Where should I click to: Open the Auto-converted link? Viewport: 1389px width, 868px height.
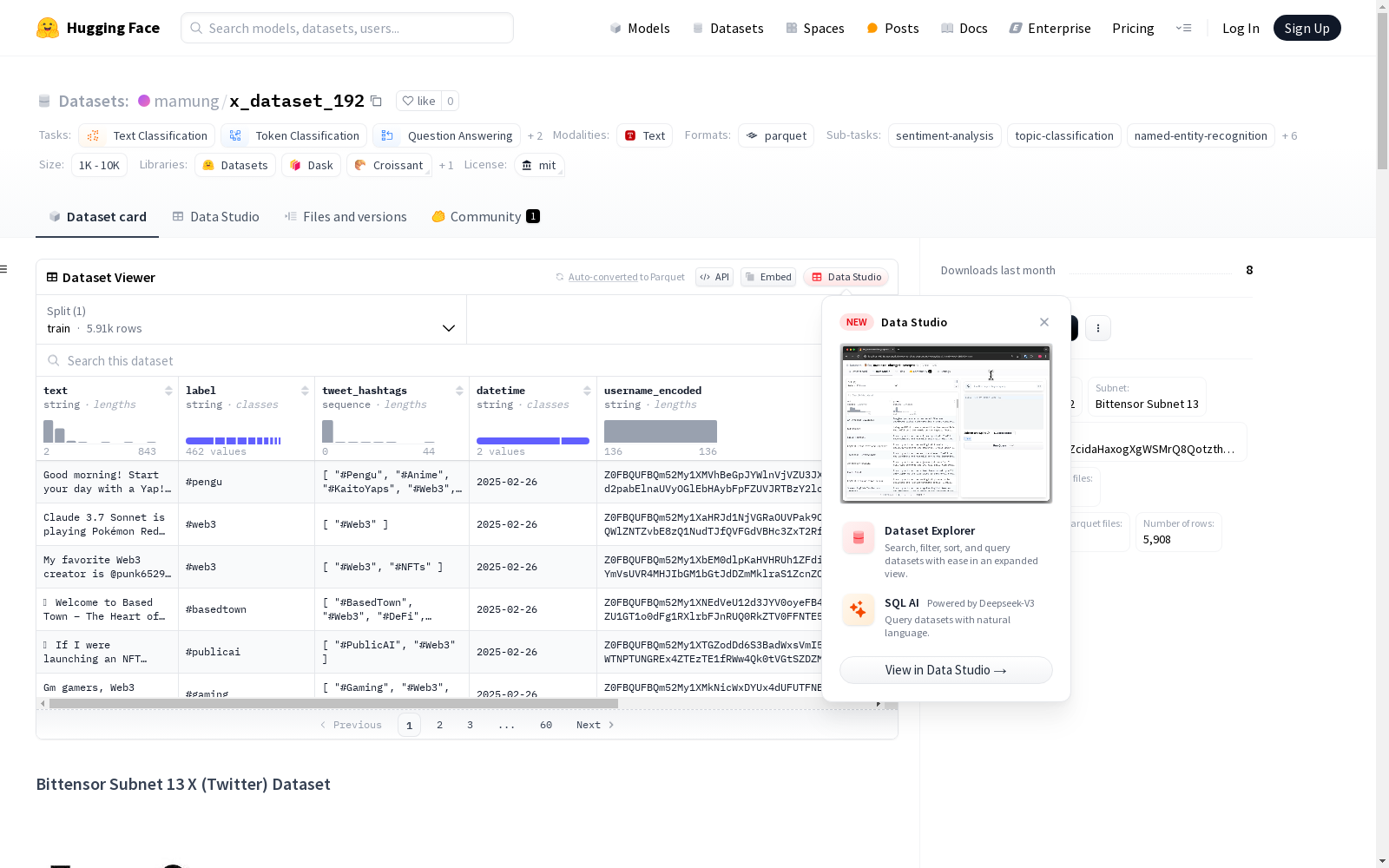[602, 277]
